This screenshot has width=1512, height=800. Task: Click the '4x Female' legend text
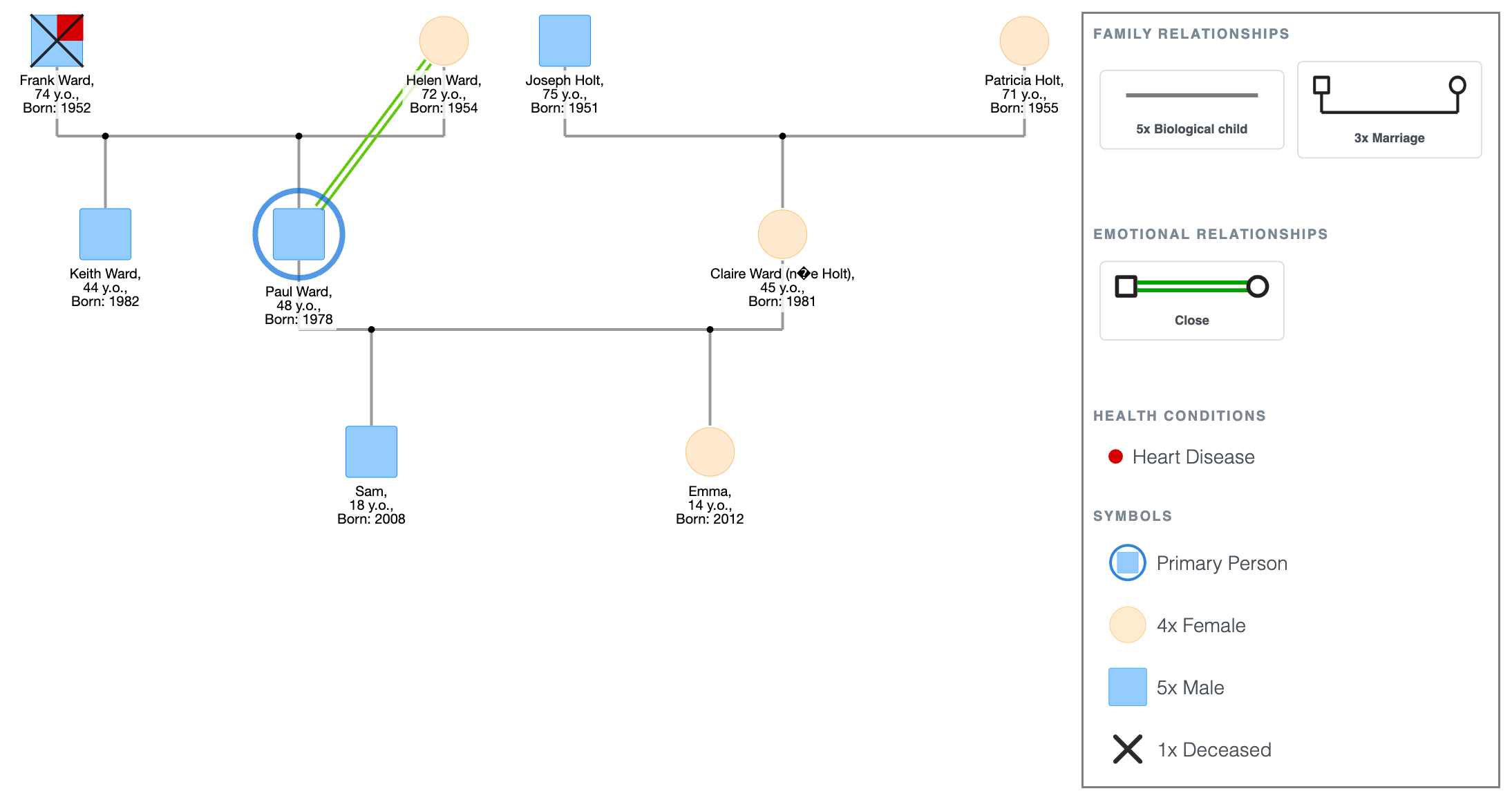coord(1201,625)
